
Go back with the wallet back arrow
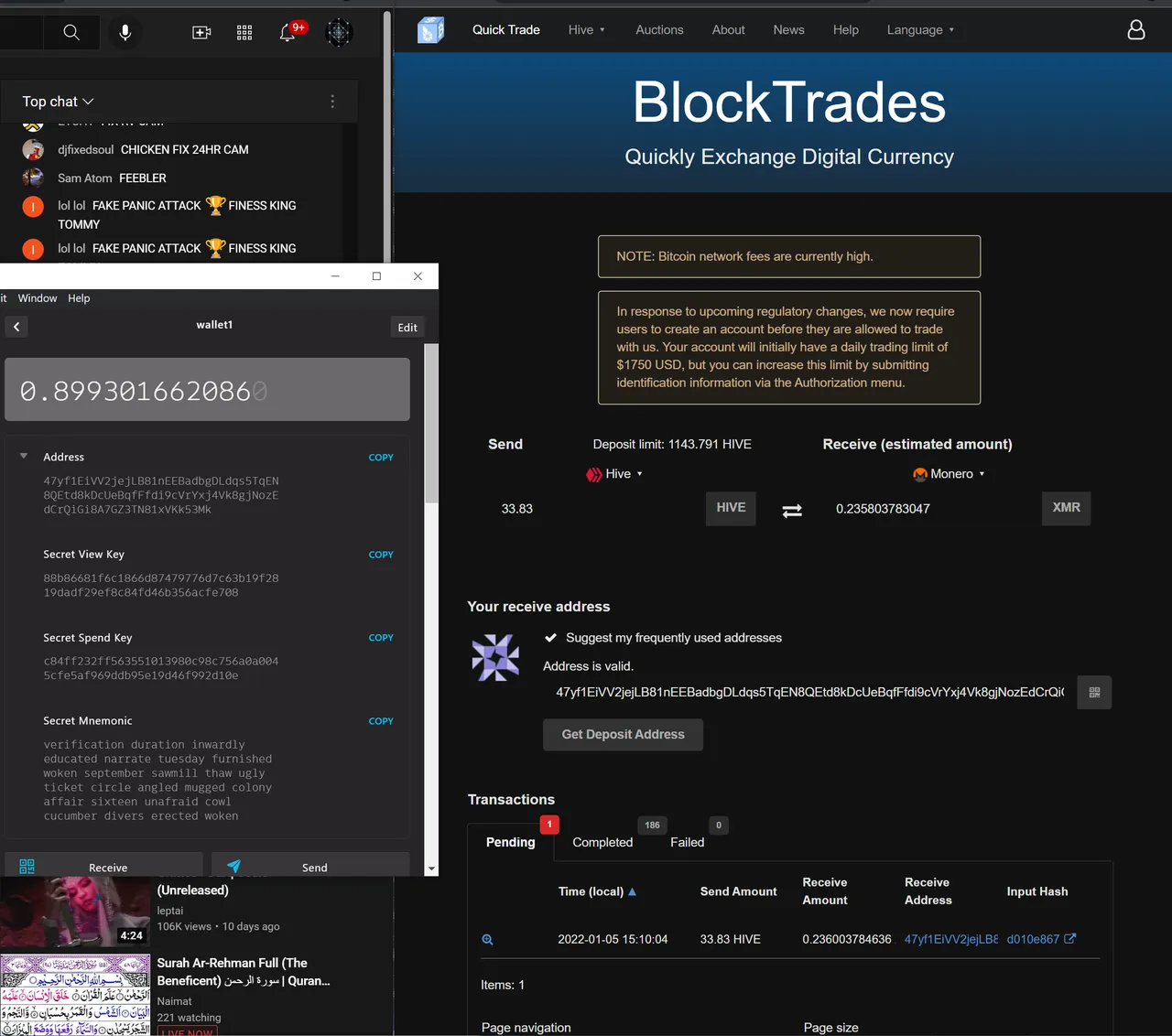[16, 327]
